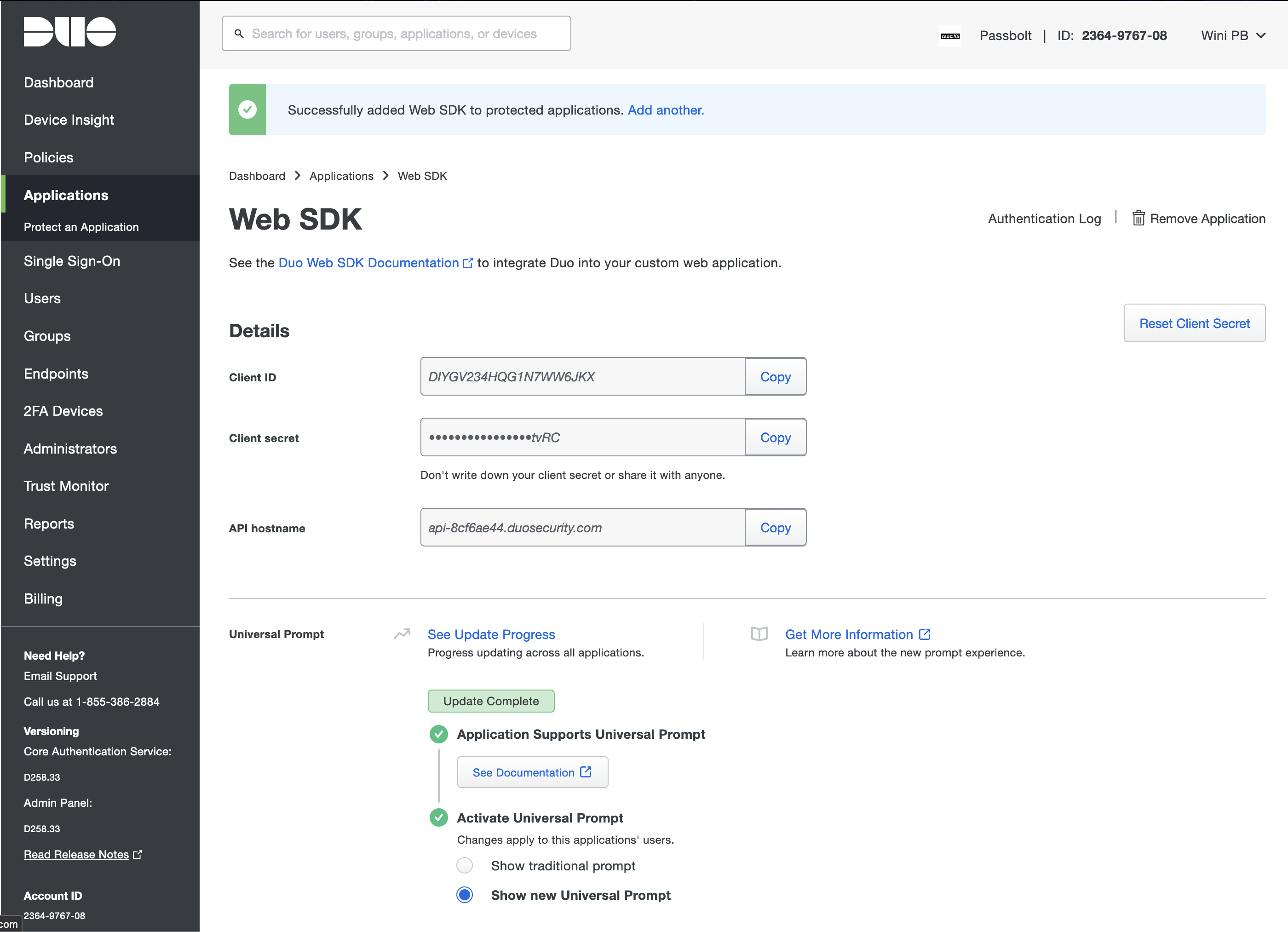Open Duo Web SDK Documentation link
The width and height of the screenshot is (1288, 932).
375,263
